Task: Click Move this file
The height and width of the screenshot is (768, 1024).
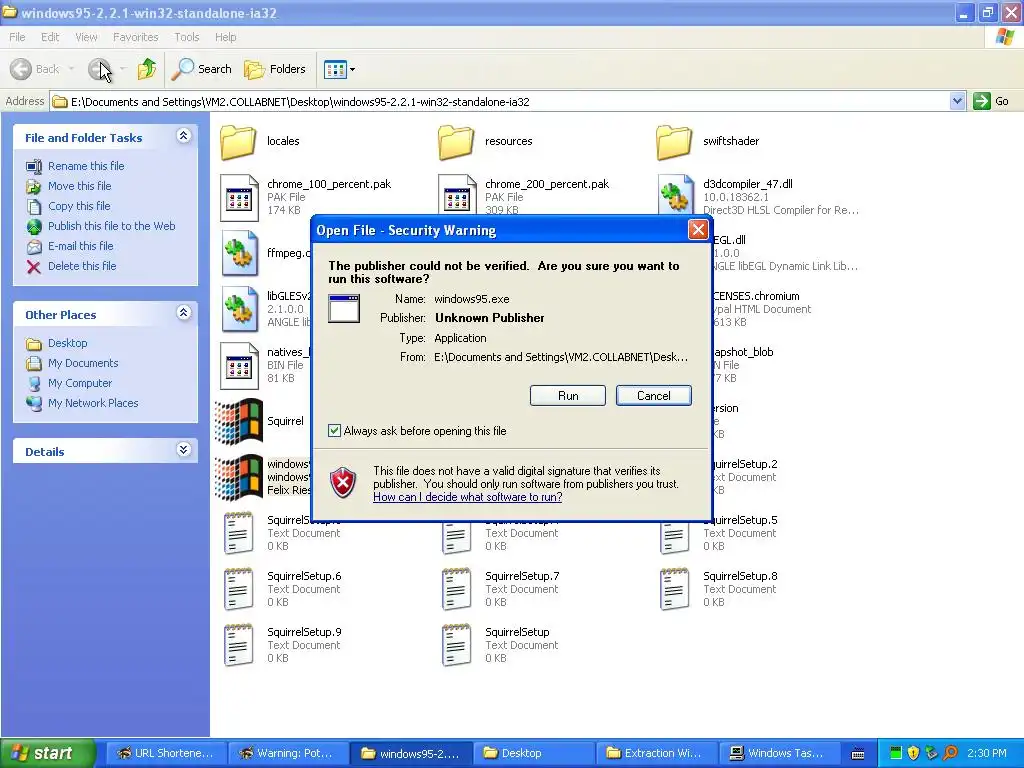Action: 79,186
